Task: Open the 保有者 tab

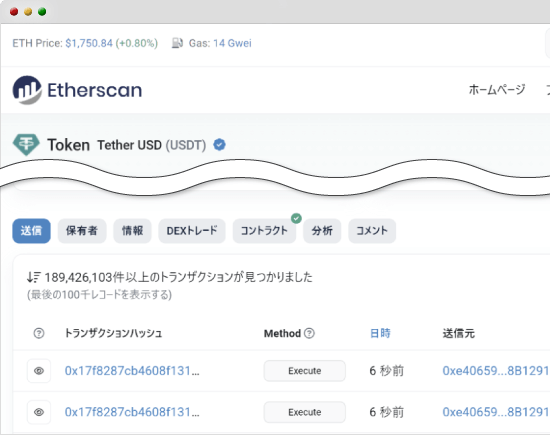Action: tap(82, 231)
